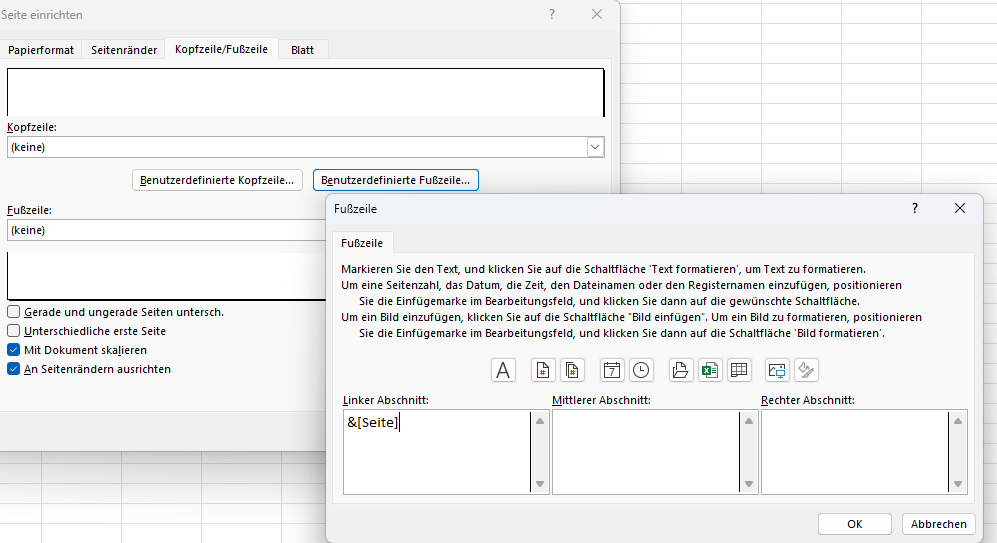Uncheck Mit Dokument skalieren
This screenshot has width=997, height=543.
pos(13,350)
